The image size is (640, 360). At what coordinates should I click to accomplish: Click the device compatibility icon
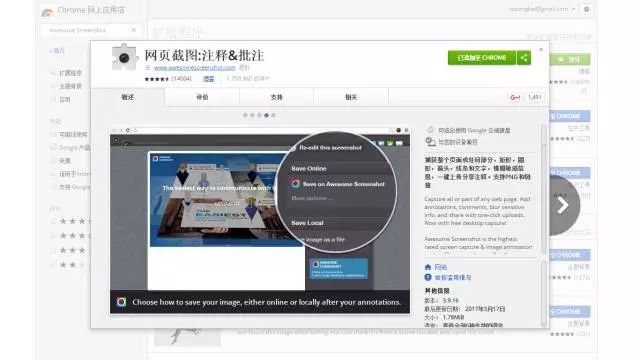430,142
